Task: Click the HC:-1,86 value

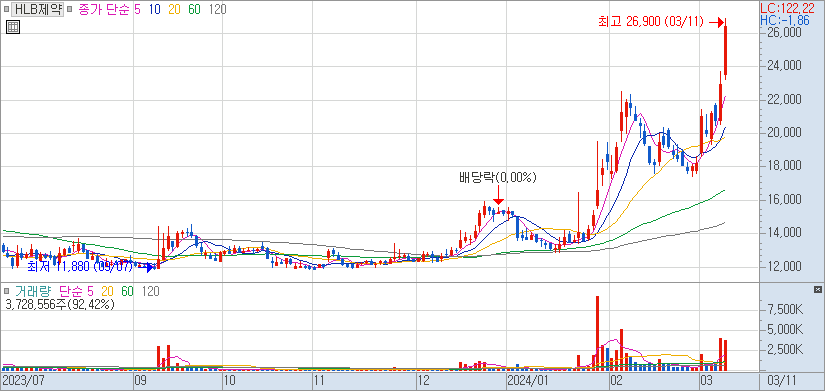Action: (784, 21)
